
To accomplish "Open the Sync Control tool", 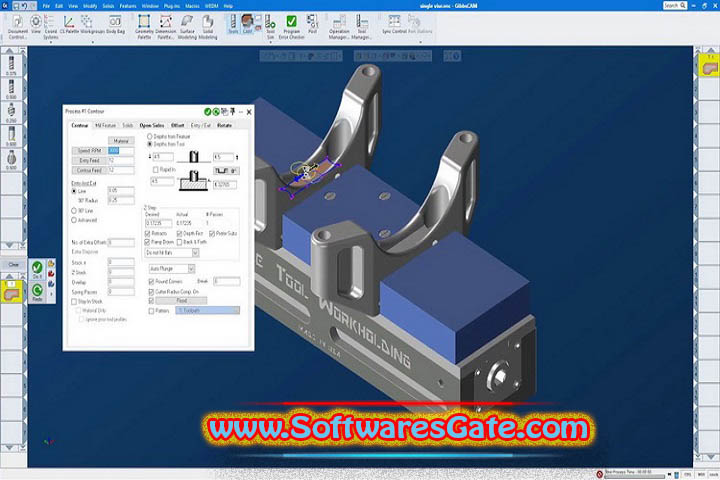I will coord(394,24).
